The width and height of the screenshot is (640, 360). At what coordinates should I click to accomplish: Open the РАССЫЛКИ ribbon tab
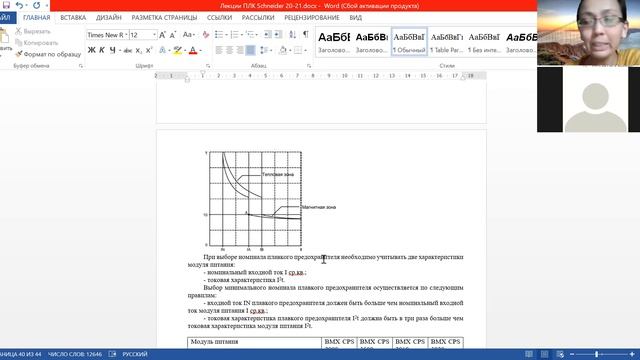[x=258, y=18]
